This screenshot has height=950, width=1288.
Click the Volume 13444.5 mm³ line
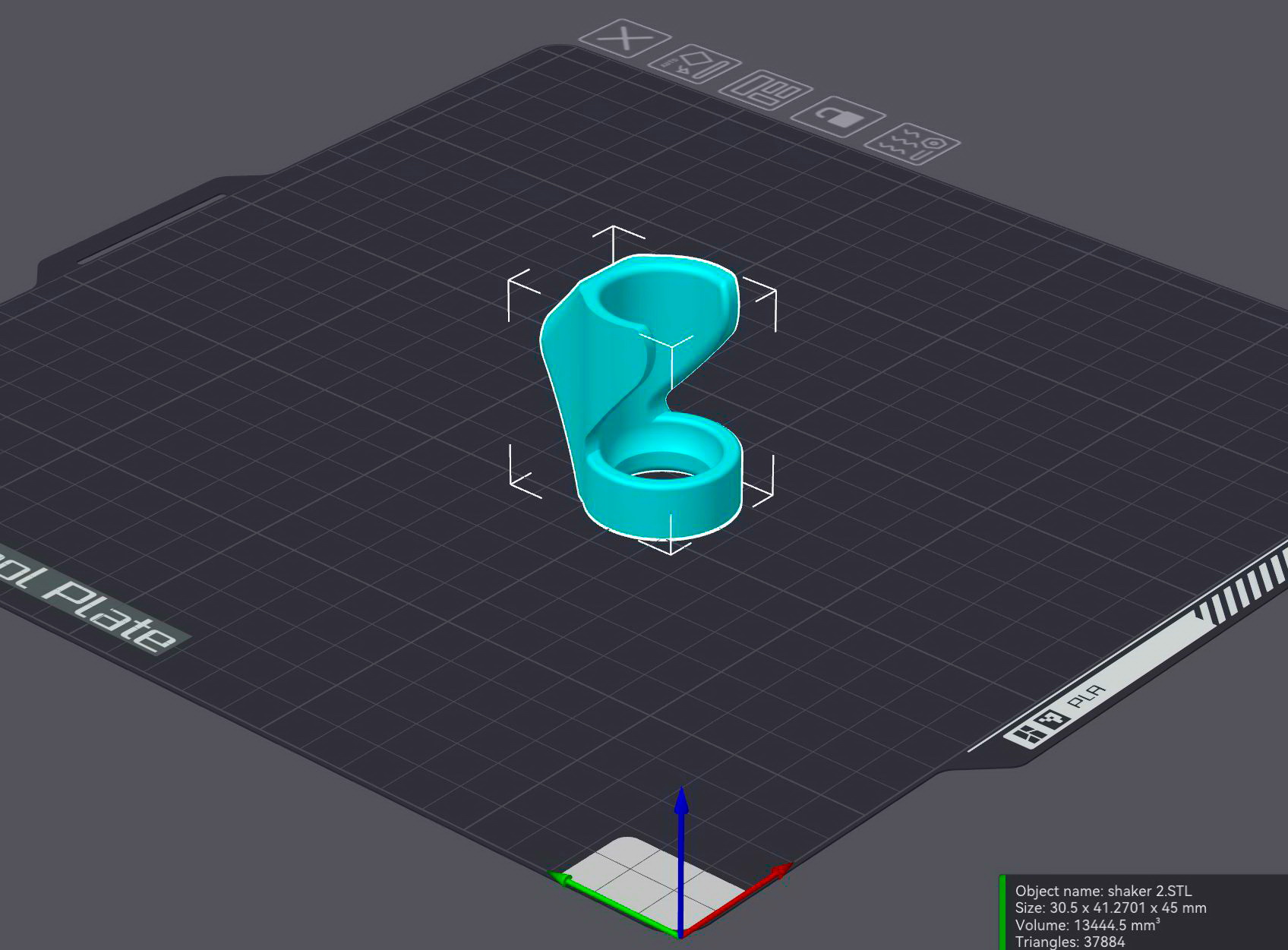click(x=1087, y=925)
